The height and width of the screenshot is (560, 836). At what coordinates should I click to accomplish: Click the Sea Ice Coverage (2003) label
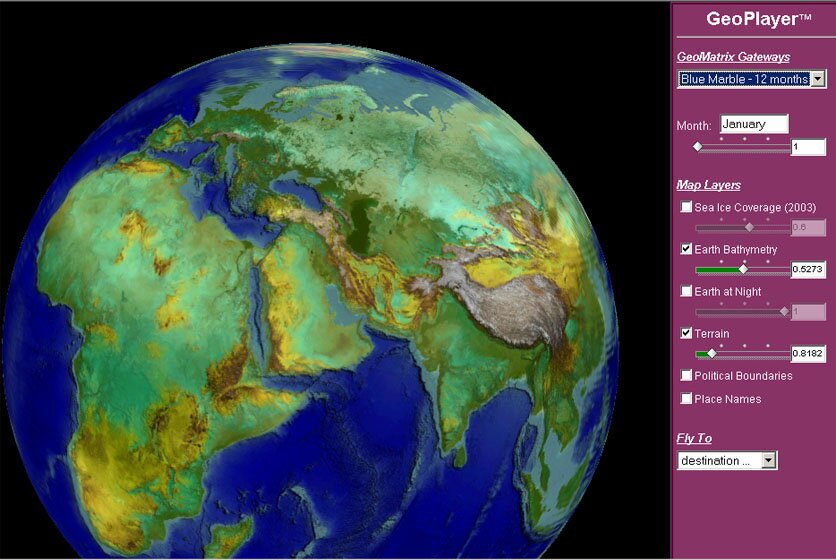(755, 207)
